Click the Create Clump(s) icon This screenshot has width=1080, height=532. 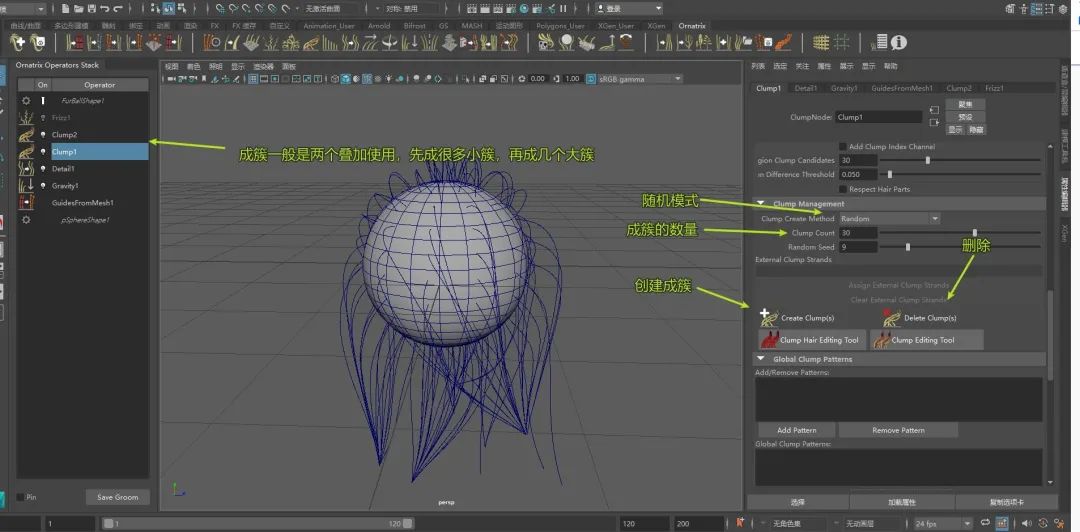768,317
